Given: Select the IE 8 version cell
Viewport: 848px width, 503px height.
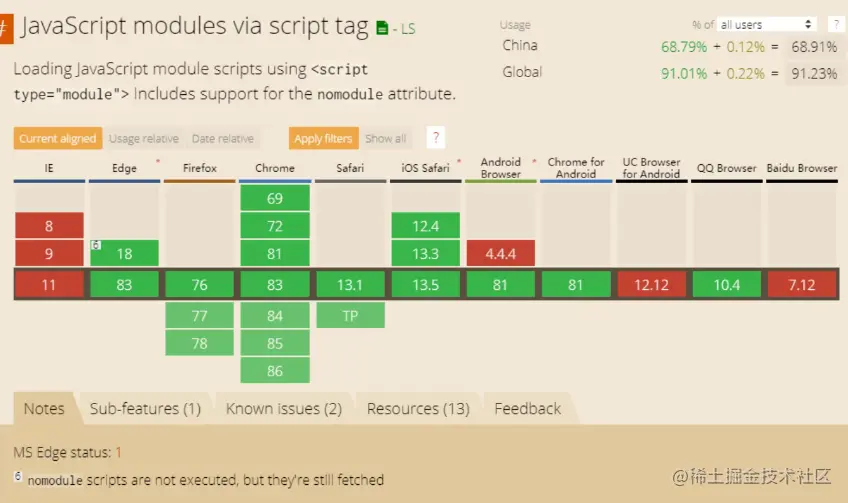Looking at the screenshot, I should (x=49, y=226).
